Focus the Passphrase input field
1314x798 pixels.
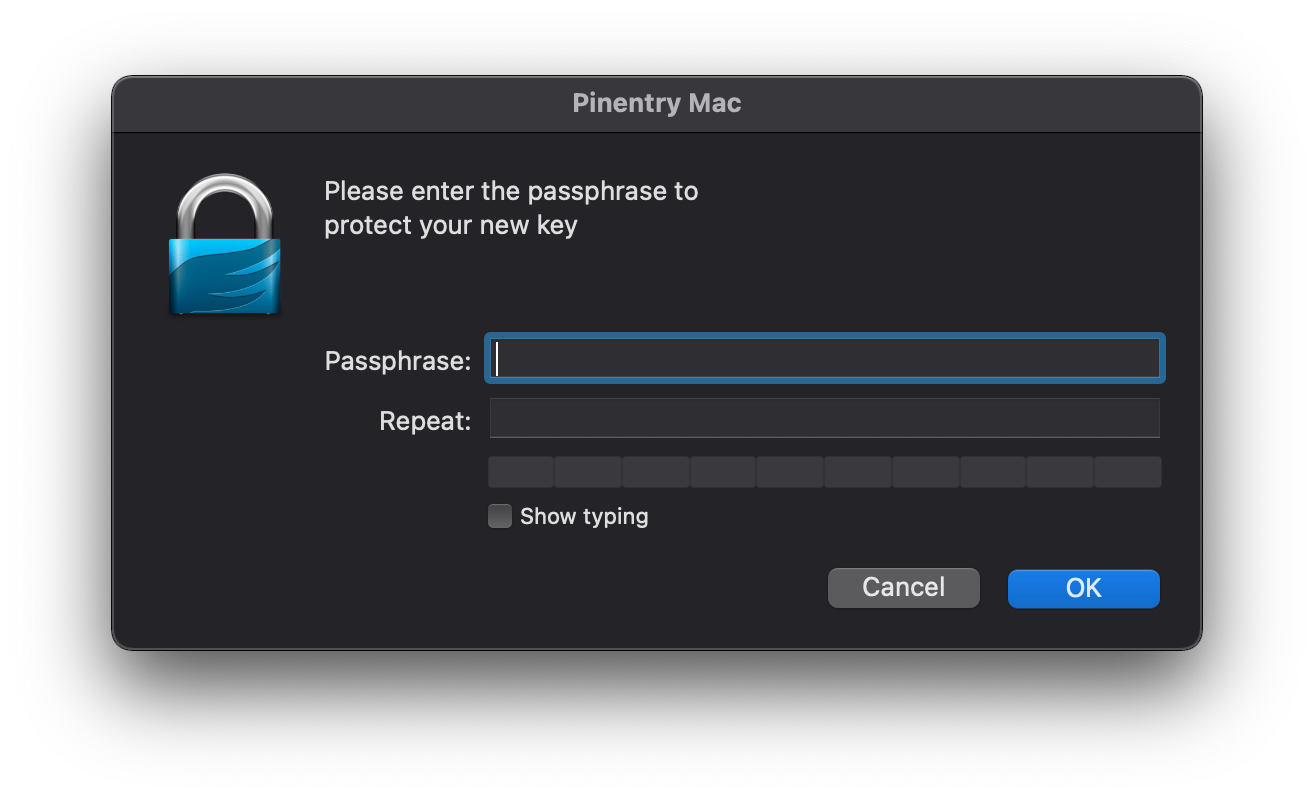[x=825, y=358]
